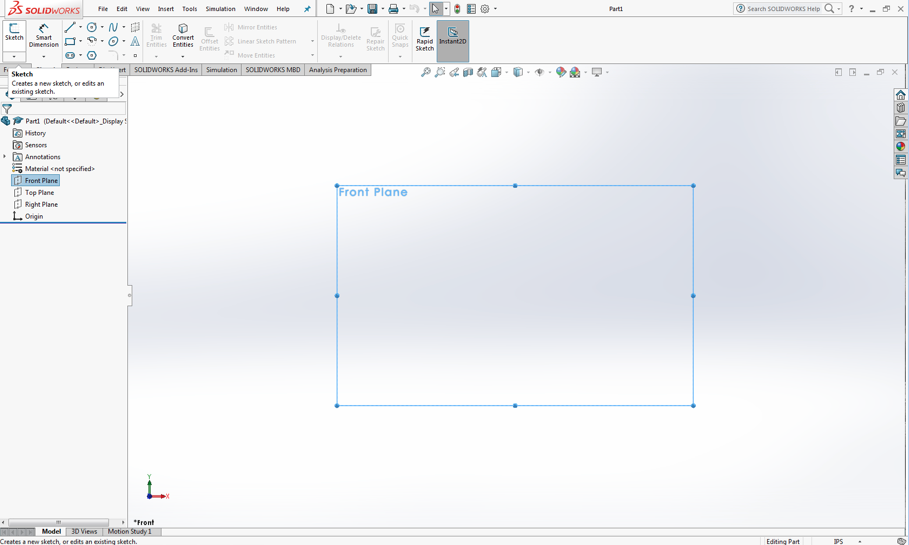Image resolution: width=909 pixels, height=545 pixels.
Task: Click the Edit Appearance color ball
Action: pyautogui.click(x=561, y=72)
